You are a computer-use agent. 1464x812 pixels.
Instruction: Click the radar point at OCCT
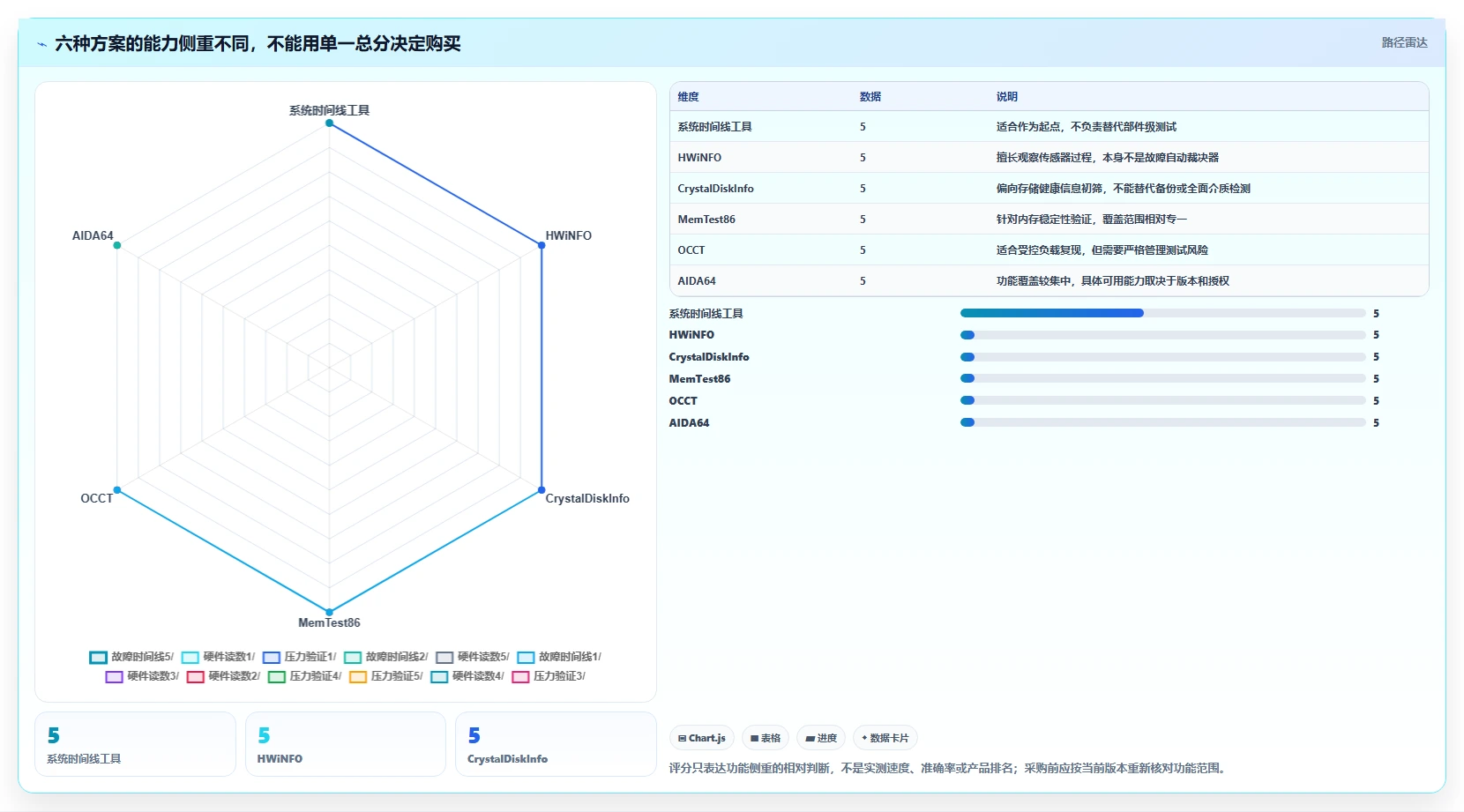tap(117, 490)
